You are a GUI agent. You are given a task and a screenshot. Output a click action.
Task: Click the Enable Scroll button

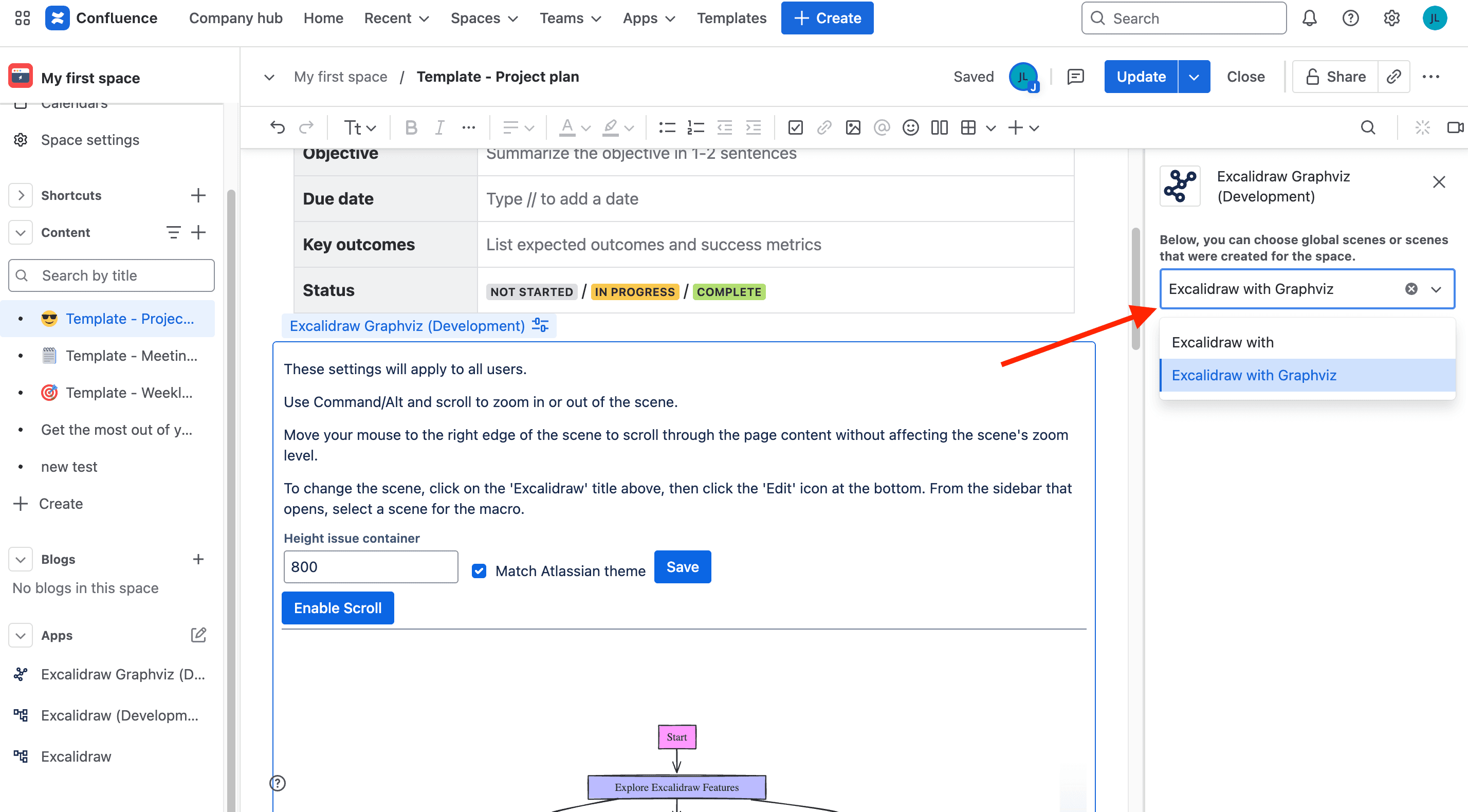click(337, 607)
